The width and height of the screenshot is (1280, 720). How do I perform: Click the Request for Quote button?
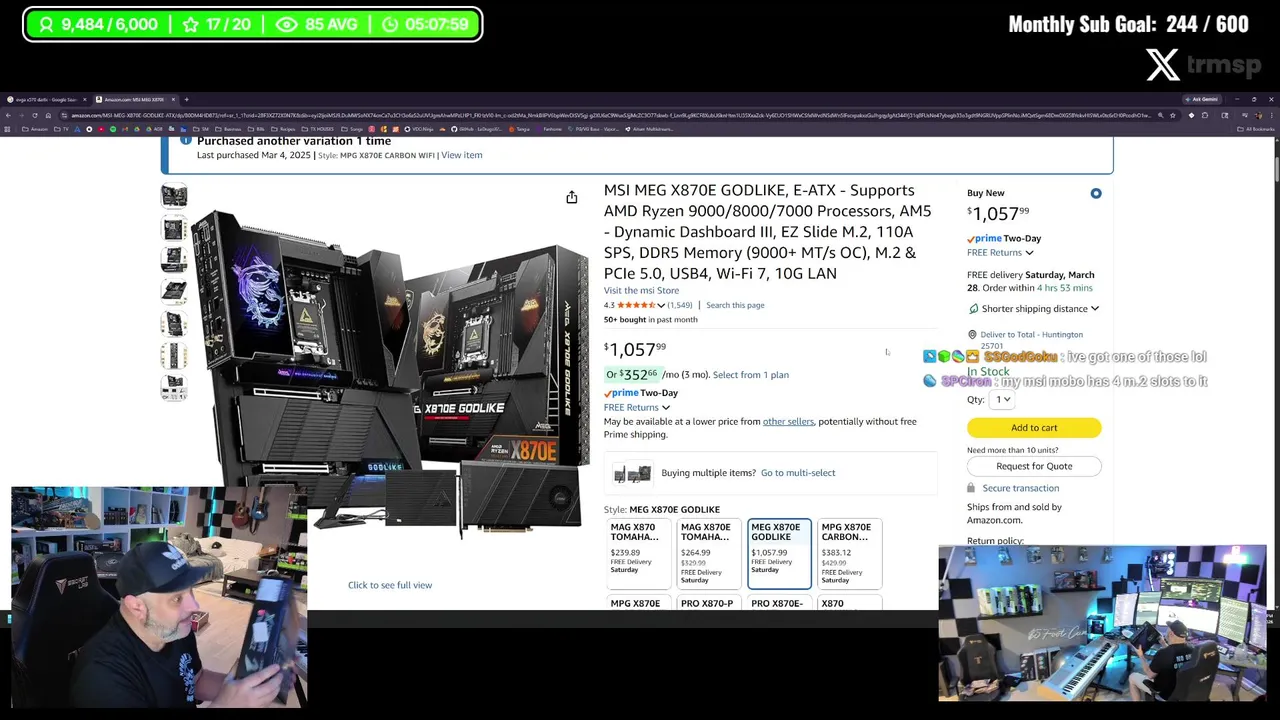click(1034, 466)
